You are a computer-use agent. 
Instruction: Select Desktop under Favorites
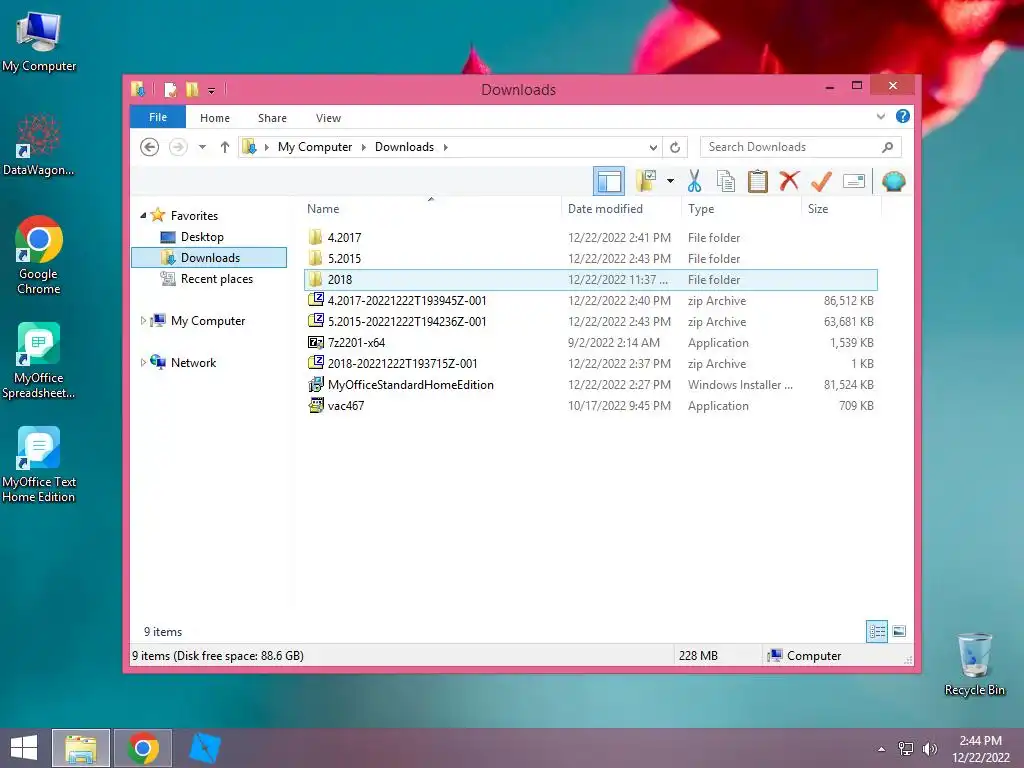(x=202, y=236)
